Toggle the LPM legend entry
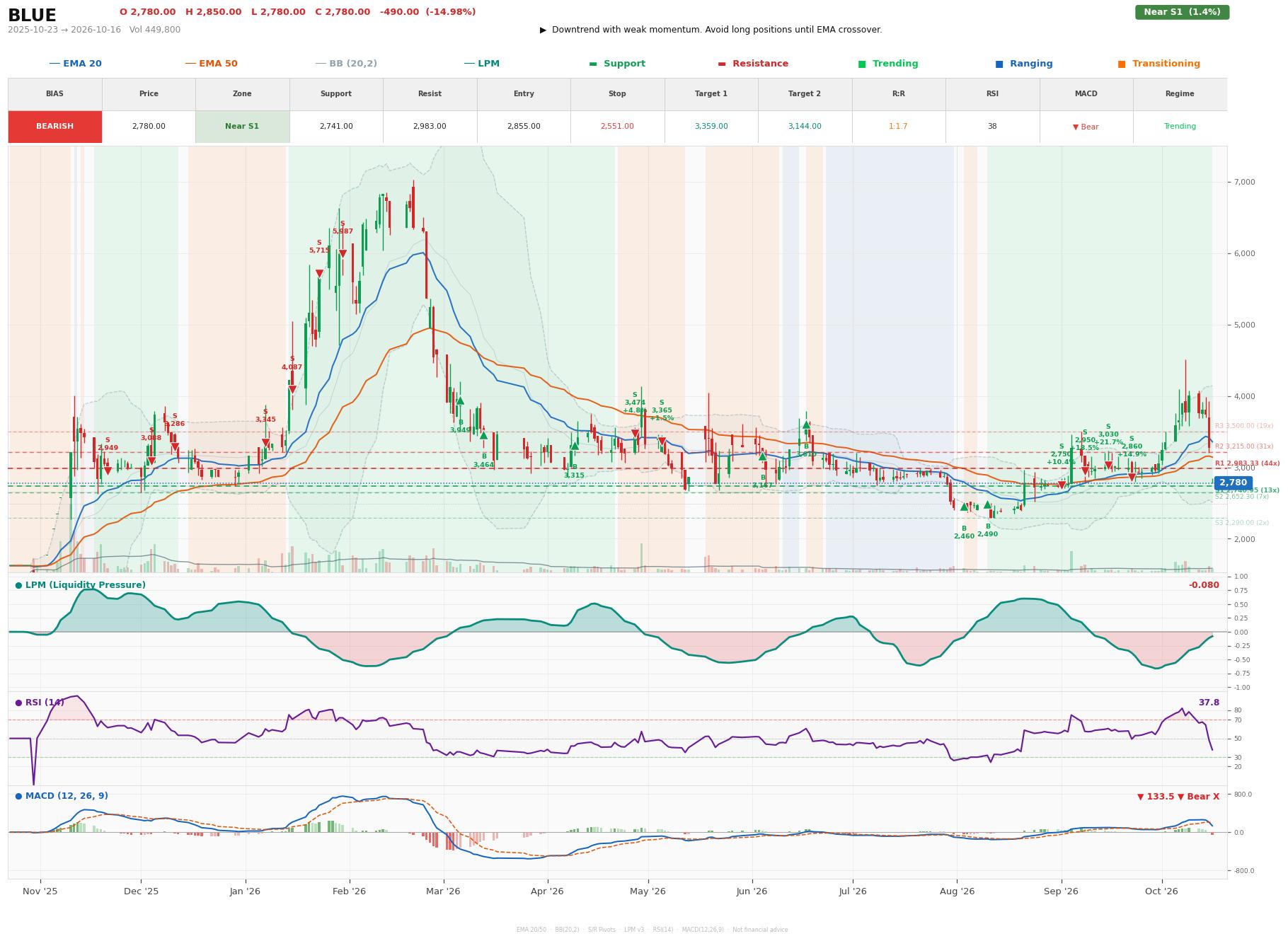The height and width of the screenshot is (941, 1288). pyautogui.click(x=481, y=64)
